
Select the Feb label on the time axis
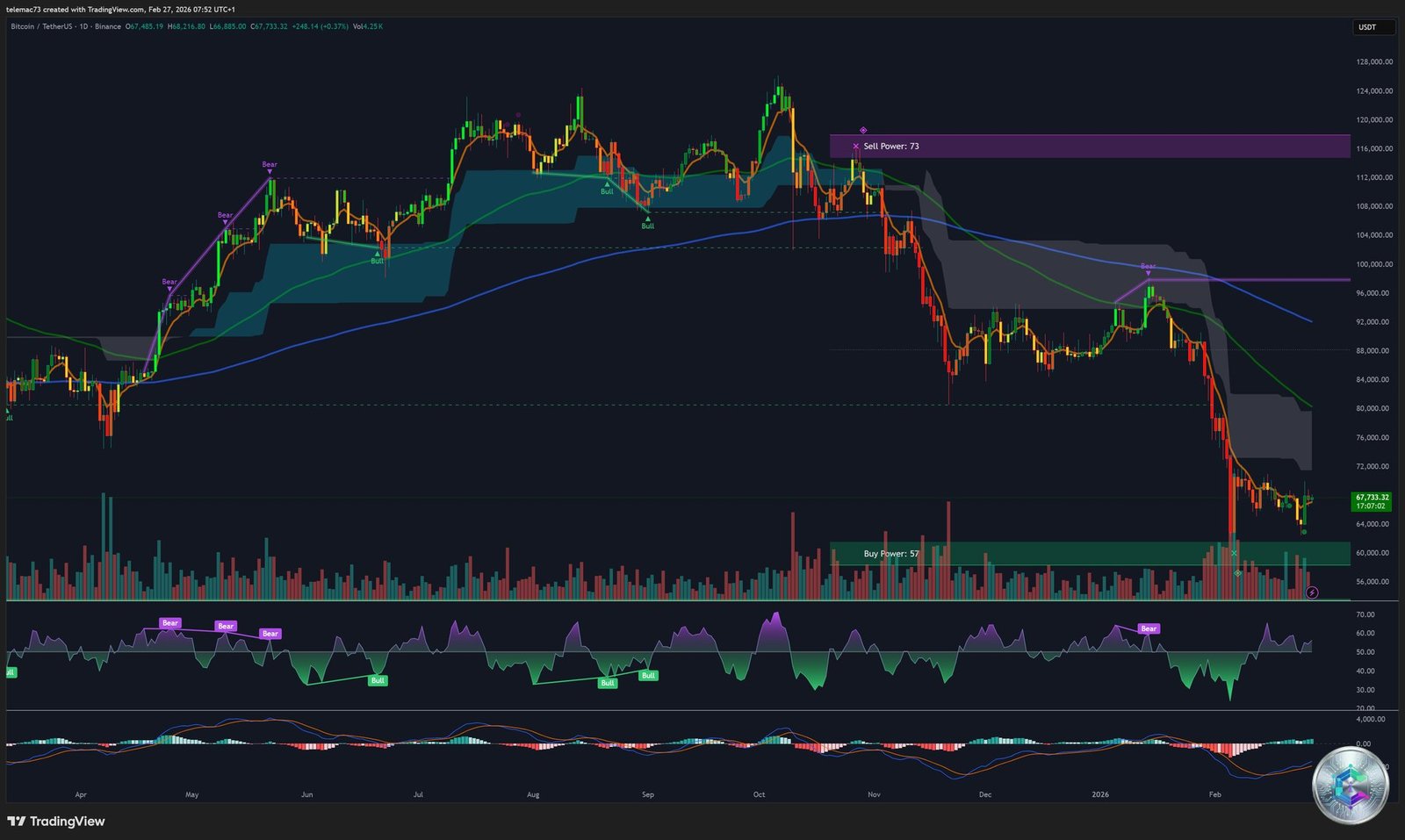pos(1215,793)
